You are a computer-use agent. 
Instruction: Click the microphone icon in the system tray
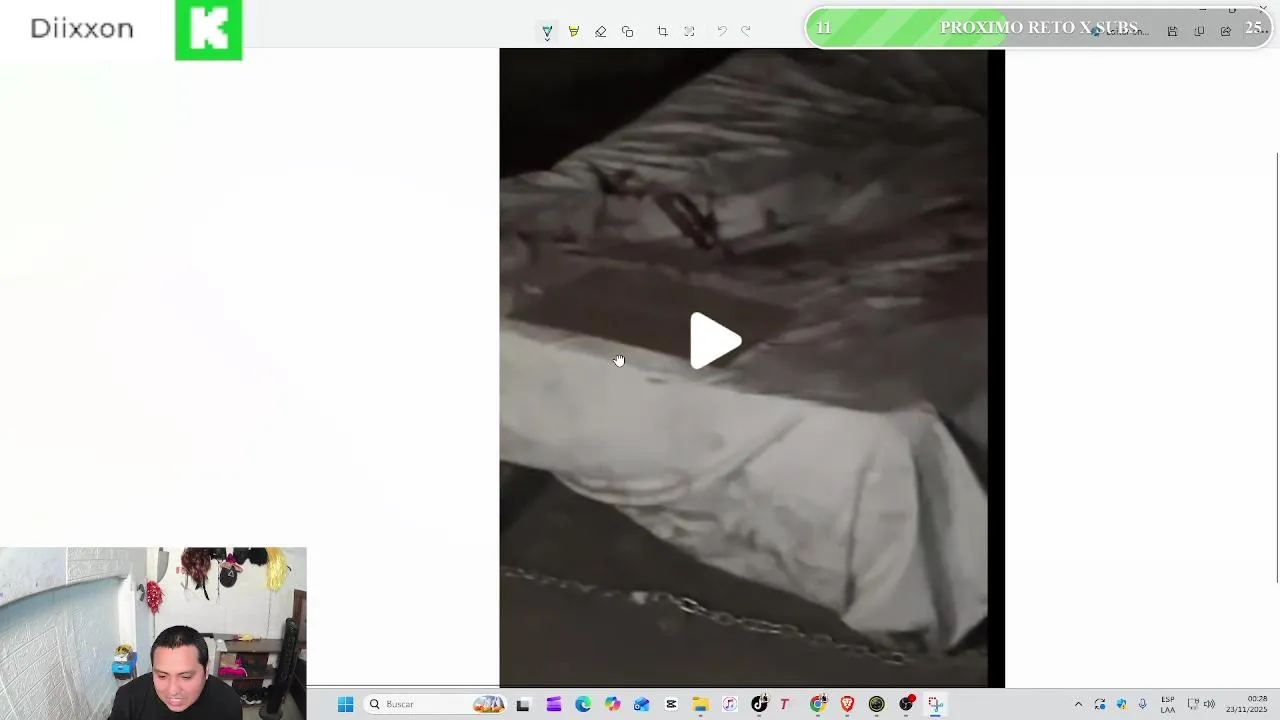[x=1143, y=704]
